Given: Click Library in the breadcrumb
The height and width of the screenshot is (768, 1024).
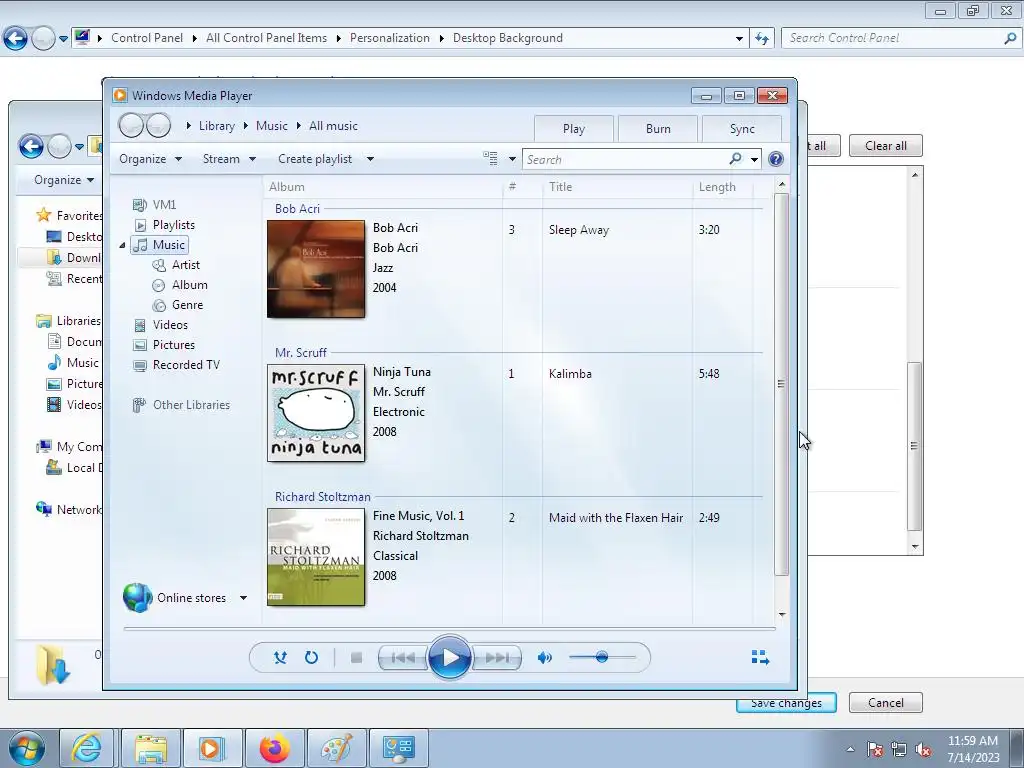Looking at the screenshot, I should [x=217, y=126].
